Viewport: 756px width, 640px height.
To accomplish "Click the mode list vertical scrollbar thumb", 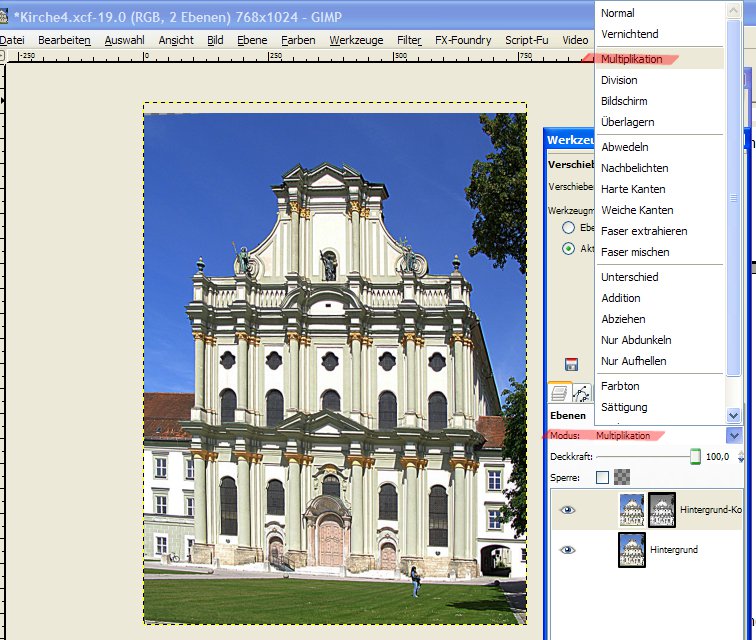I will (733, 198).
